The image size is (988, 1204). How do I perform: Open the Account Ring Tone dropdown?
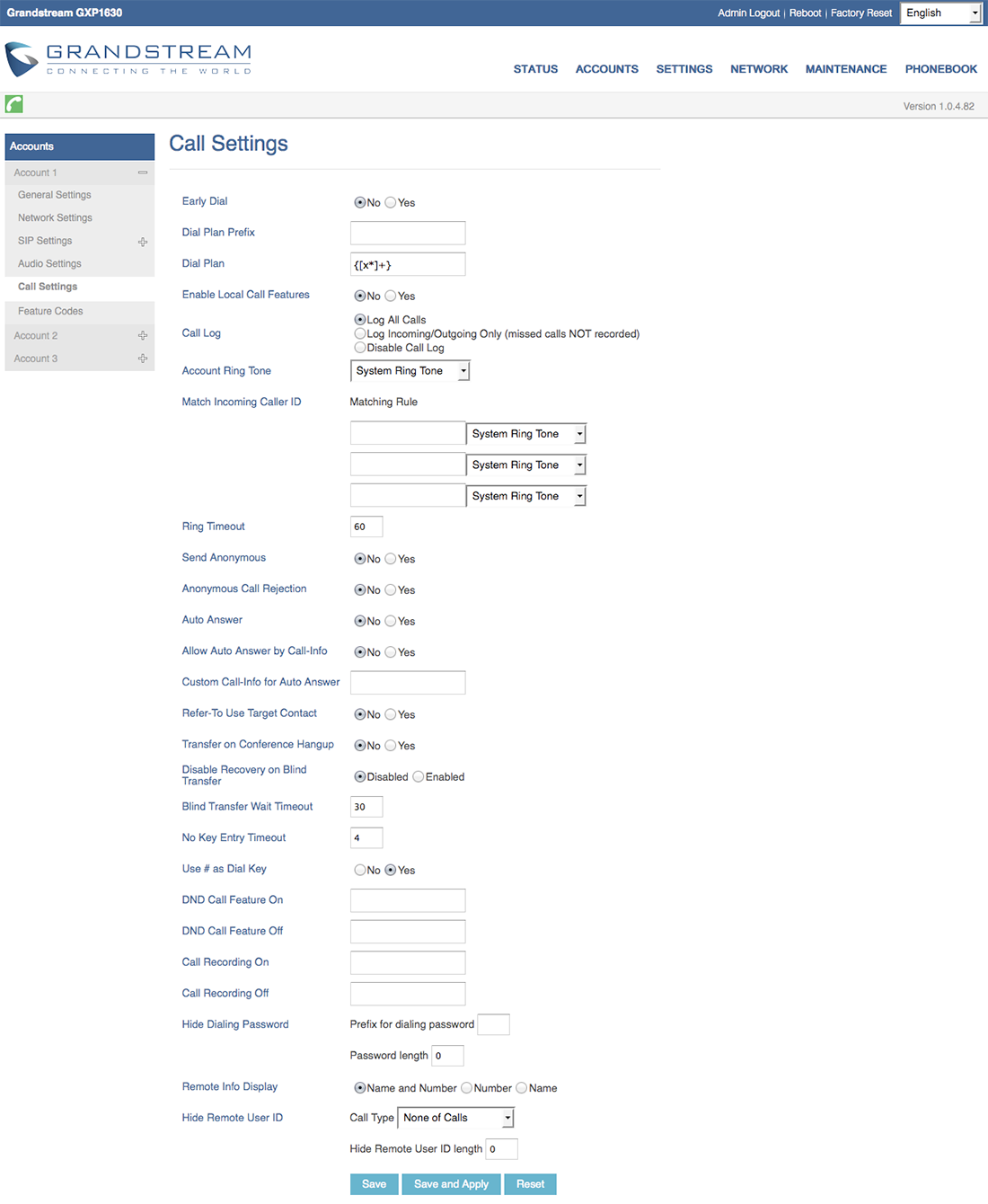(410, 371)
